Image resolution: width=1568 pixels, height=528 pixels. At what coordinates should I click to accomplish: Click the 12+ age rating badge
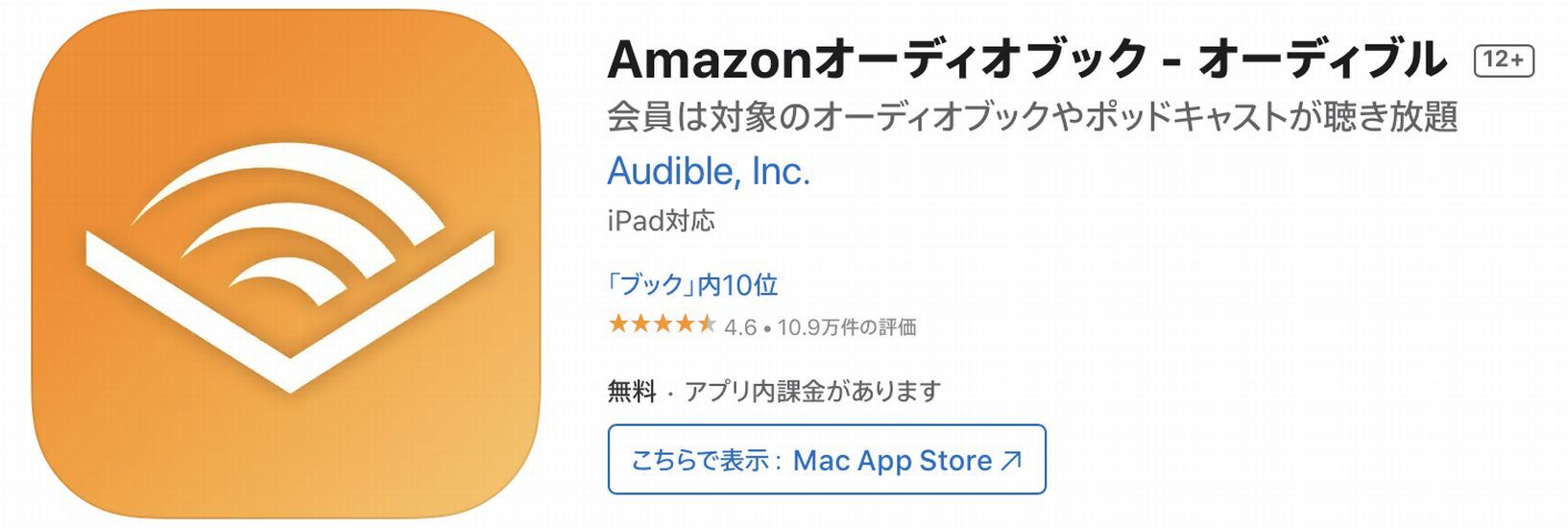tap(1504, 60)
